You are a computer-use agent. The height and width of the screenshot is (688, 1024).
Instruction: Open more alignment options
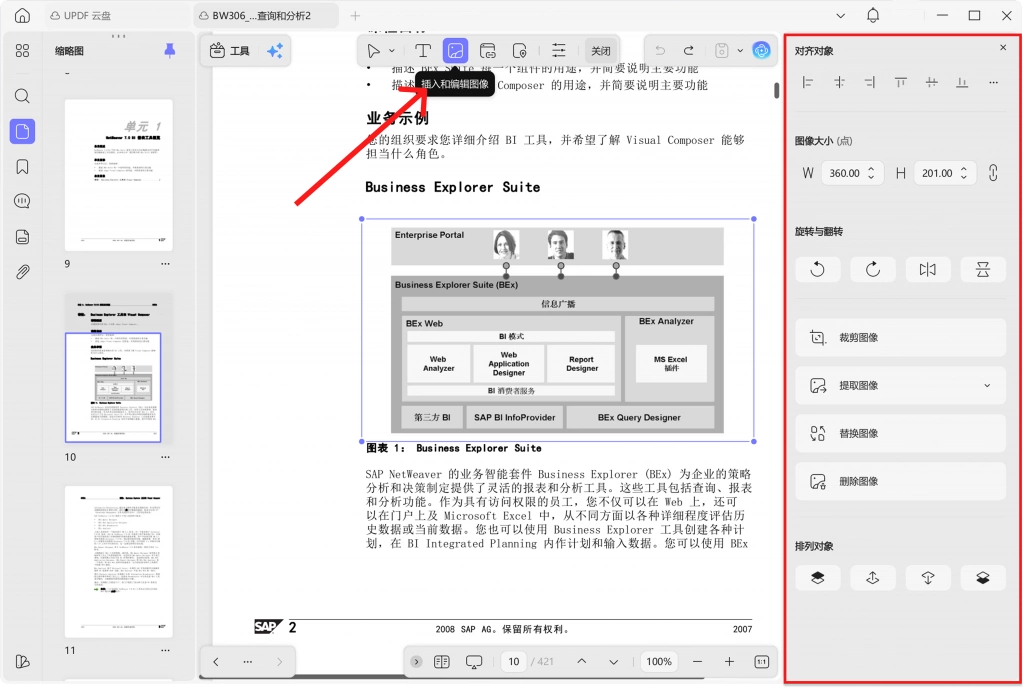[993, 82]
